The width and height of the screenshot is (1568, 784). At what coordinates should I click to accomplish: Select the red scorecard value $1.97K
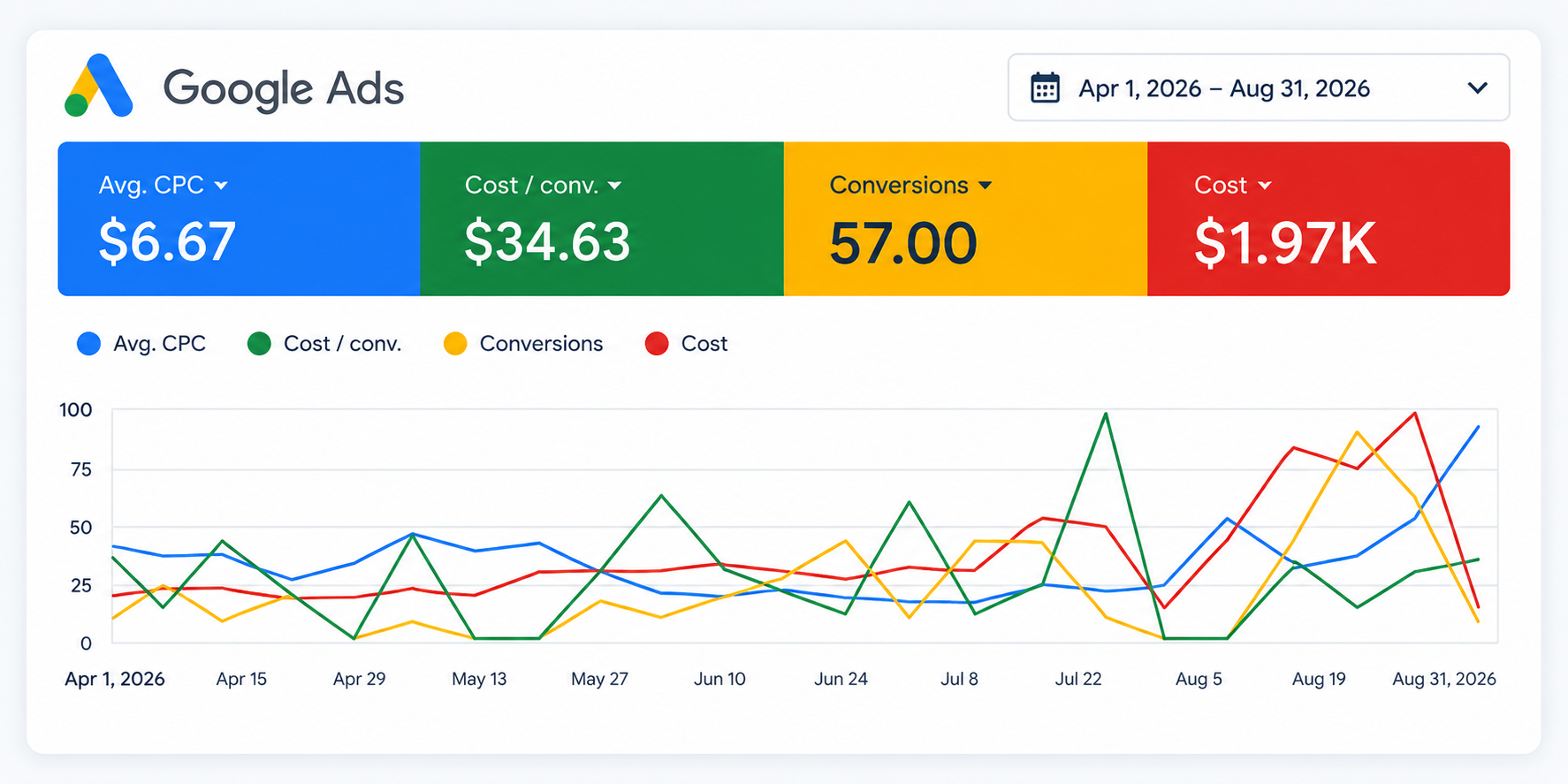(x=1285, y=244)
